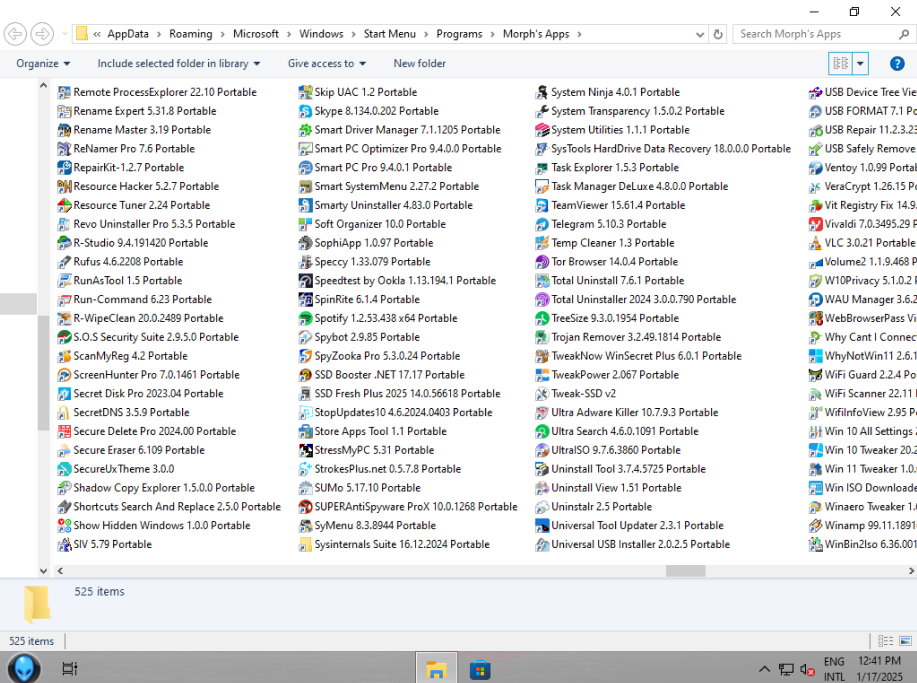The image size is (917, 683).
Task: Click the UltraISO 9.7.6.3860 Portable icon
Action: click(542, 450)
